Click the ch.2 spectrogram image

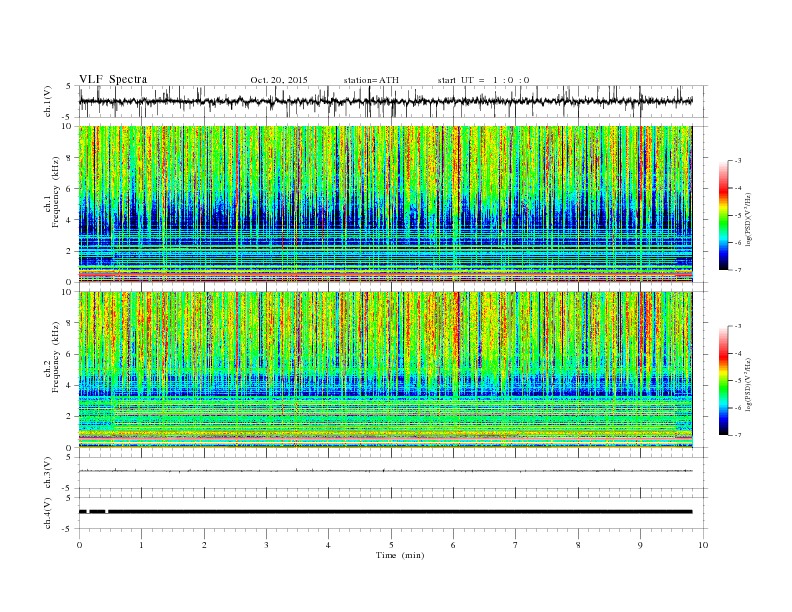click(385, 370)
